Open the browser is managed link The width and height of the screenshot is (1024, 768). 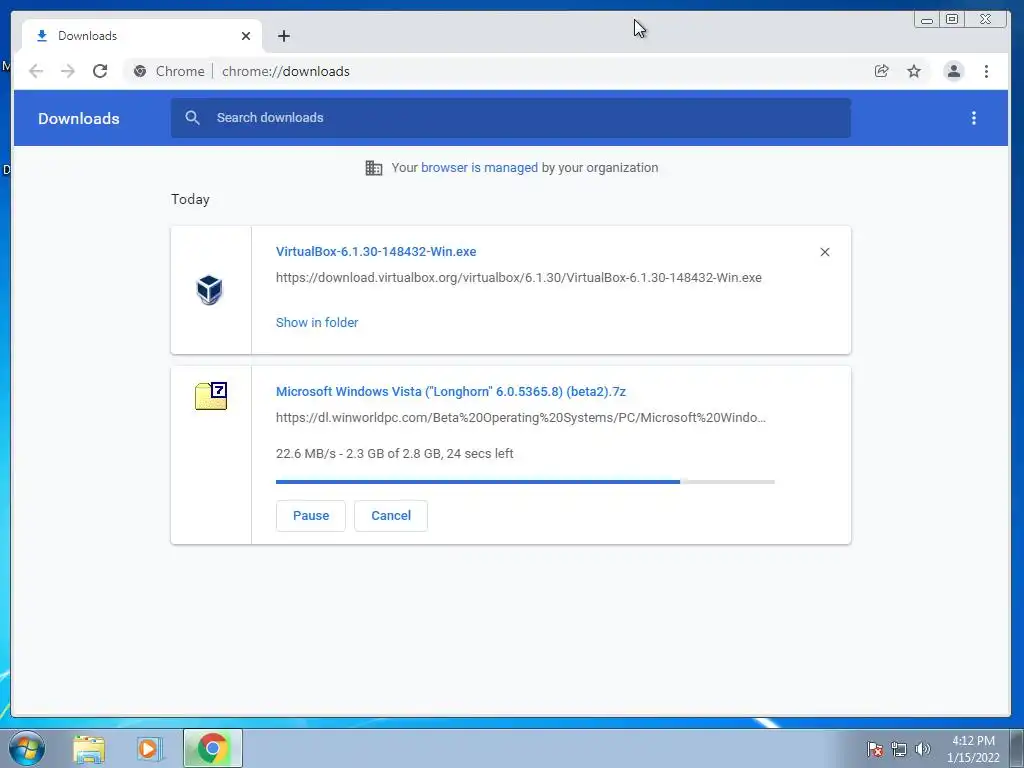[x=479, y=168]
